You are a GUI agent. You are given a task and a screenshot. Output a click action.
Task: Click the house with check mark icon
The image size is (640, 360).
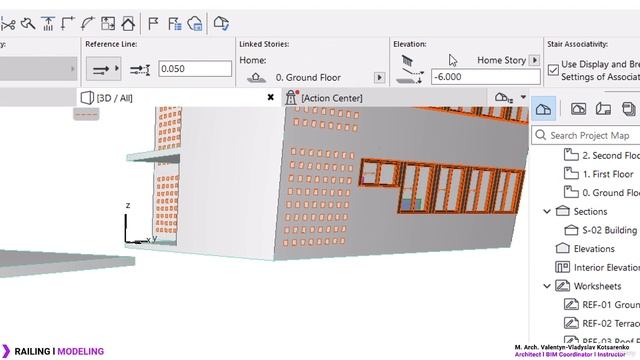point(221,23)
